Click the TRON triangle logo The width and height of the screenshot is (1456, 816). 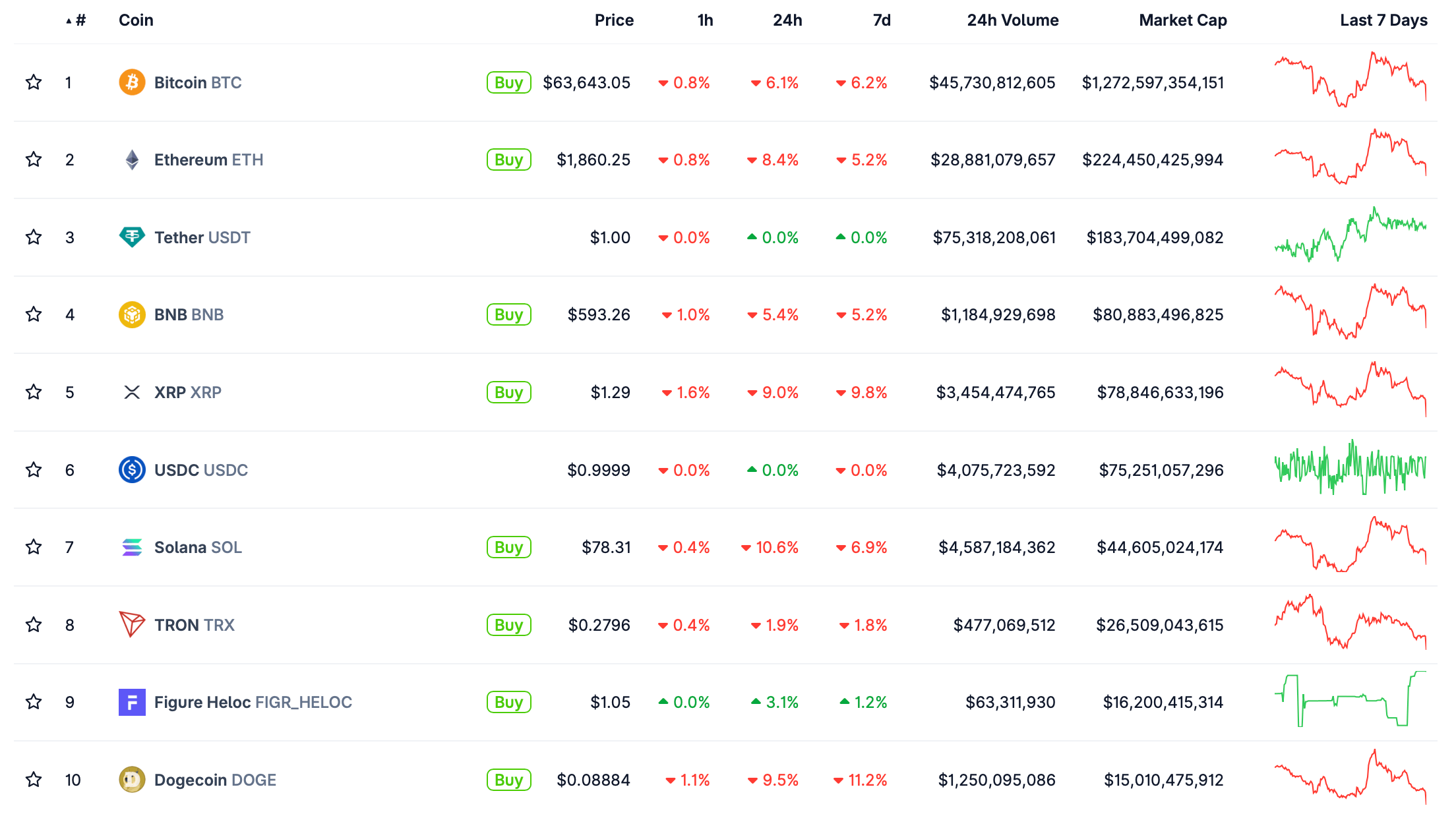[132, 624]
